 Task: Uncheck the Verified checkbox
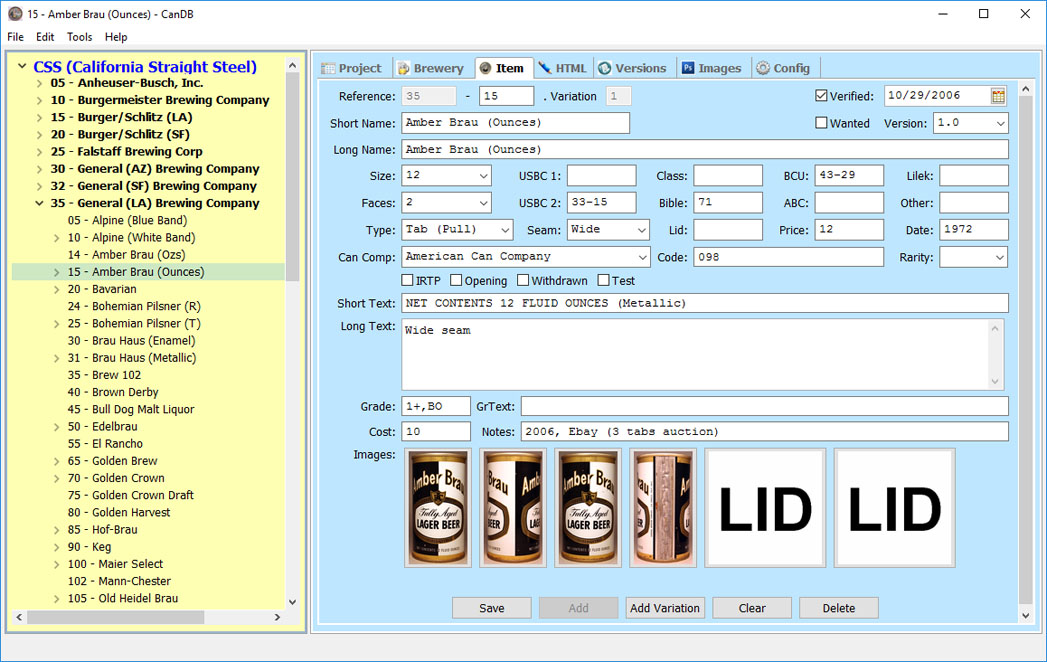821,96
